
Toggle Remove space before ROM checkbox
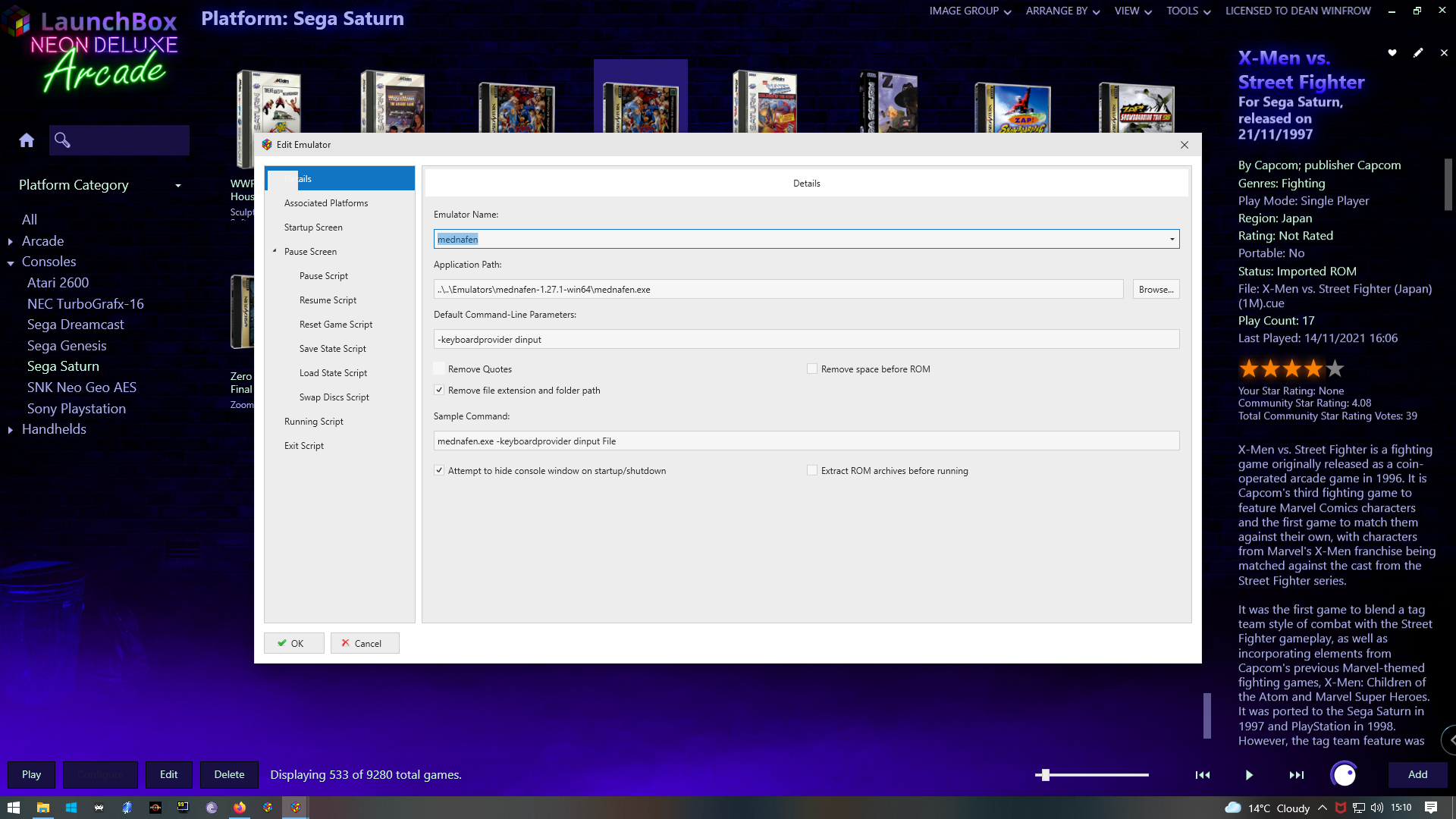tap(812, 369)
